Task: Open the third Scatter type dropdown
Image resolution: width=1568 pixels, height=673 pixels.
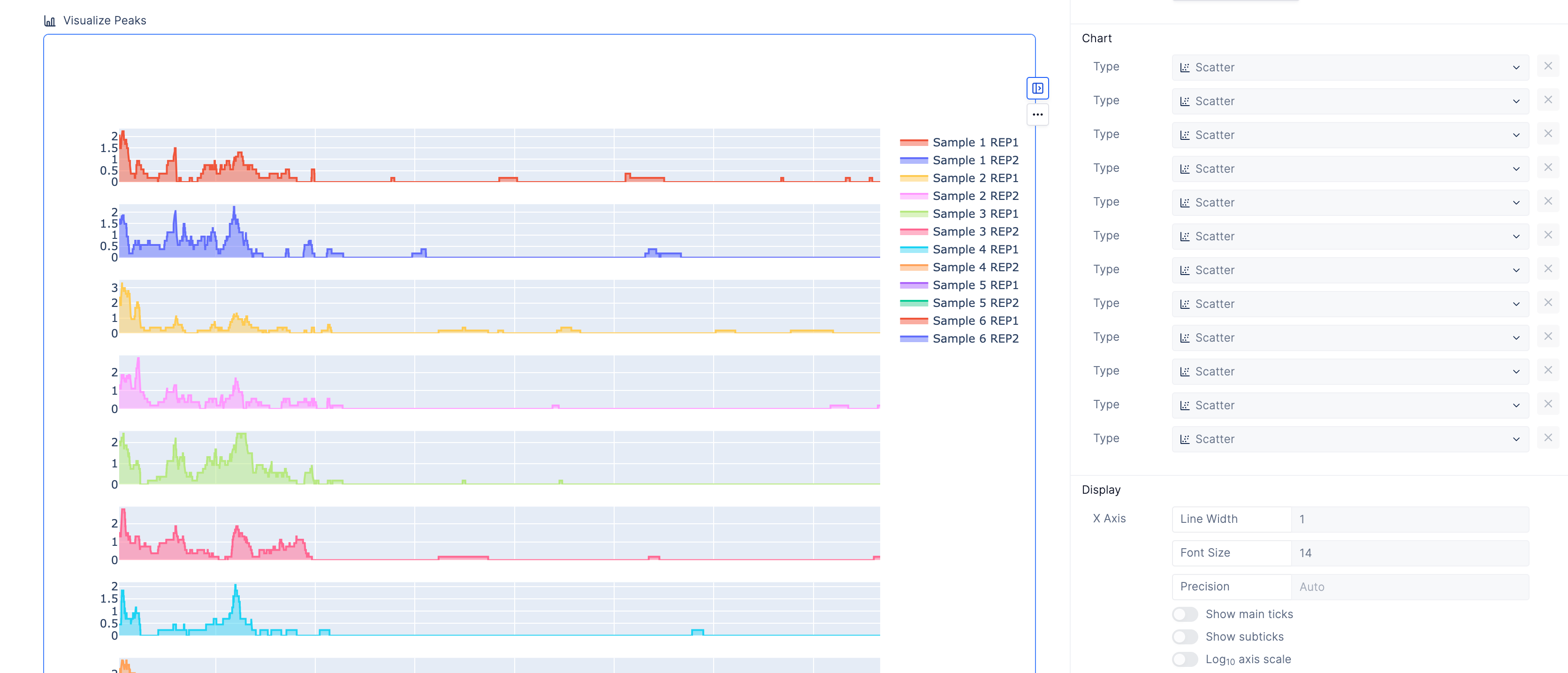Action: coord(1349,135)
